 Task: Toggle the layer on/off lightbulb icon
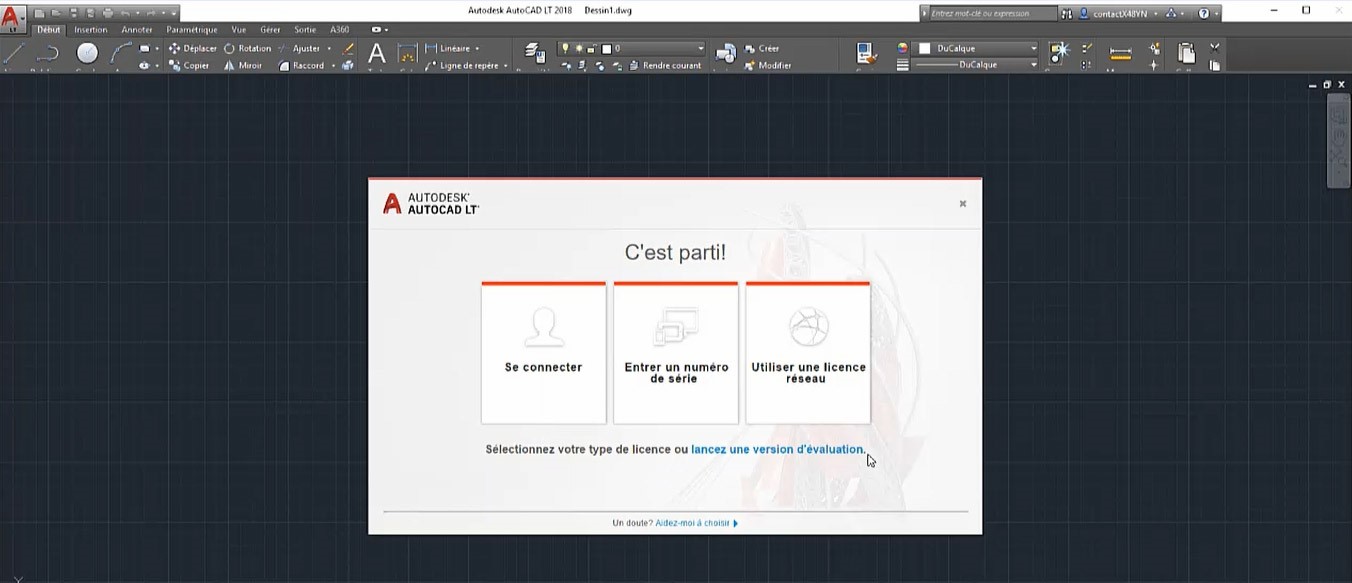565,48
